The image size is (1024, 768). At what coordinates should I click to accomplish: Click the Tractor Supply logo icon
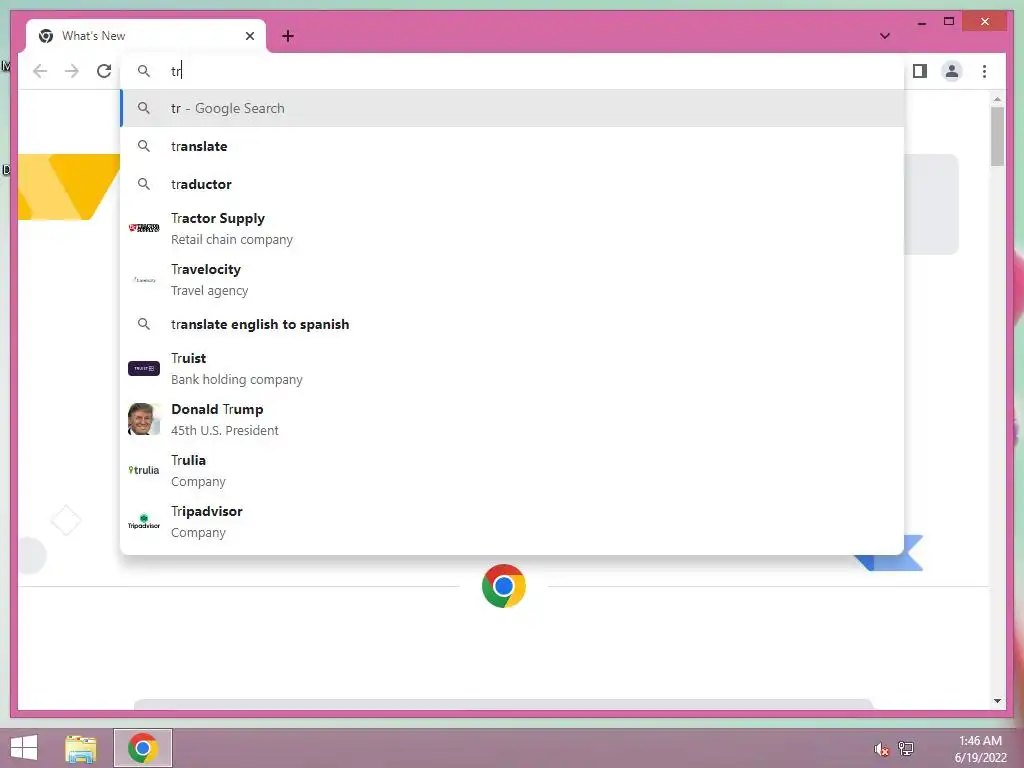coord(144,228)
